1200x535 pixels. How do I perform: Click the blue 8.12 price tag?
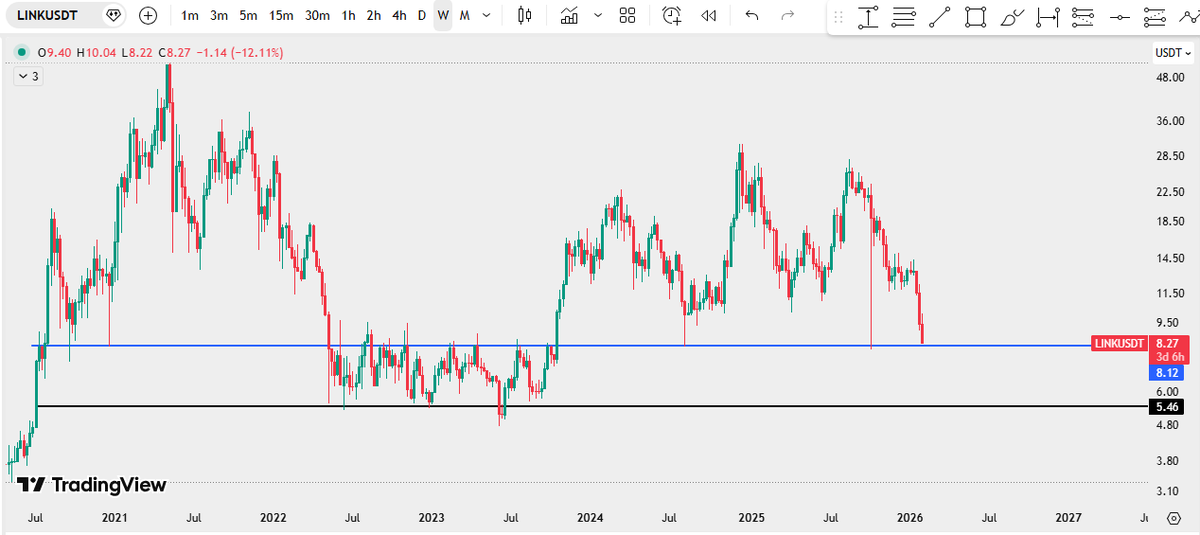tap(1167, 372)
